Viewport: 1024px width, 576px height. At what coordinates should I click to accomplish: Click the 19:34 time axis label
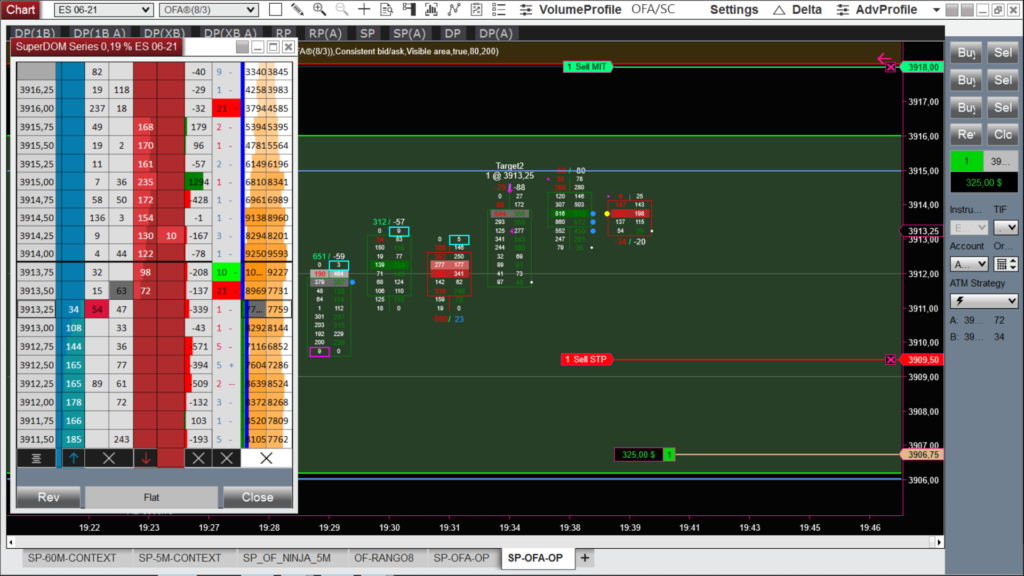pos(510,528)
